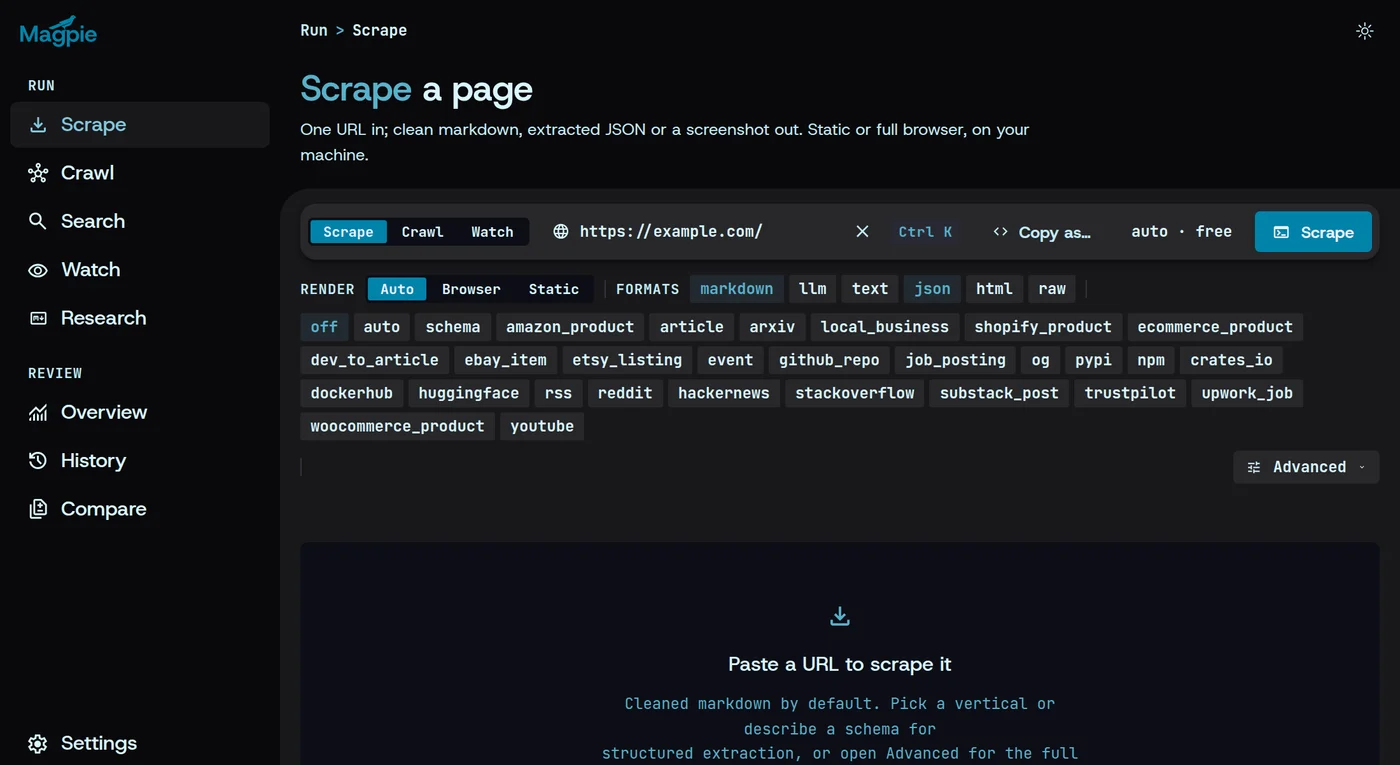Toggle the text format
The image size is (1400, 765).
click(x=870, y=289)
